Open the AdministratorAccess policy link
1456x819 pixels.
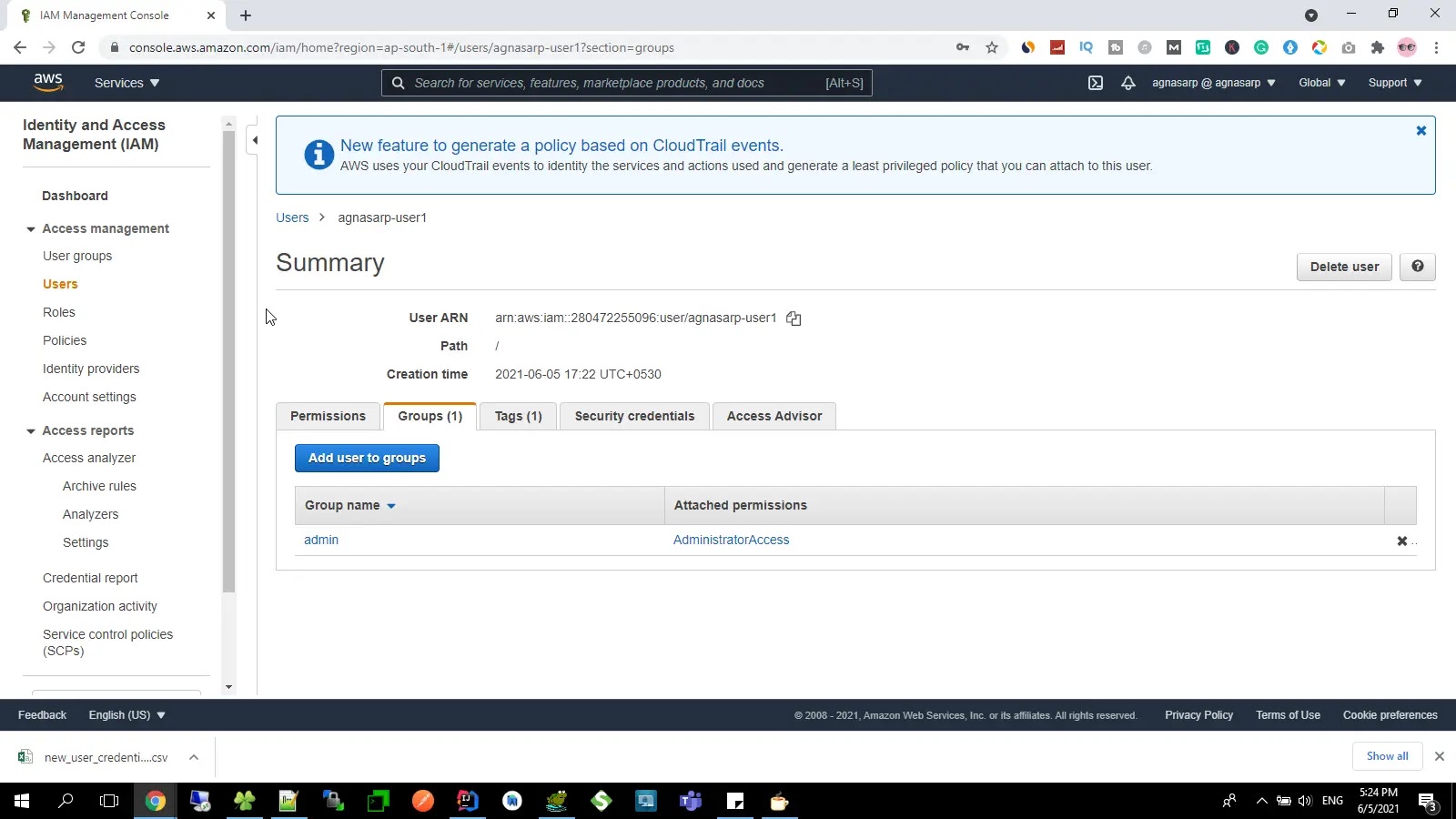pos(732,541)
